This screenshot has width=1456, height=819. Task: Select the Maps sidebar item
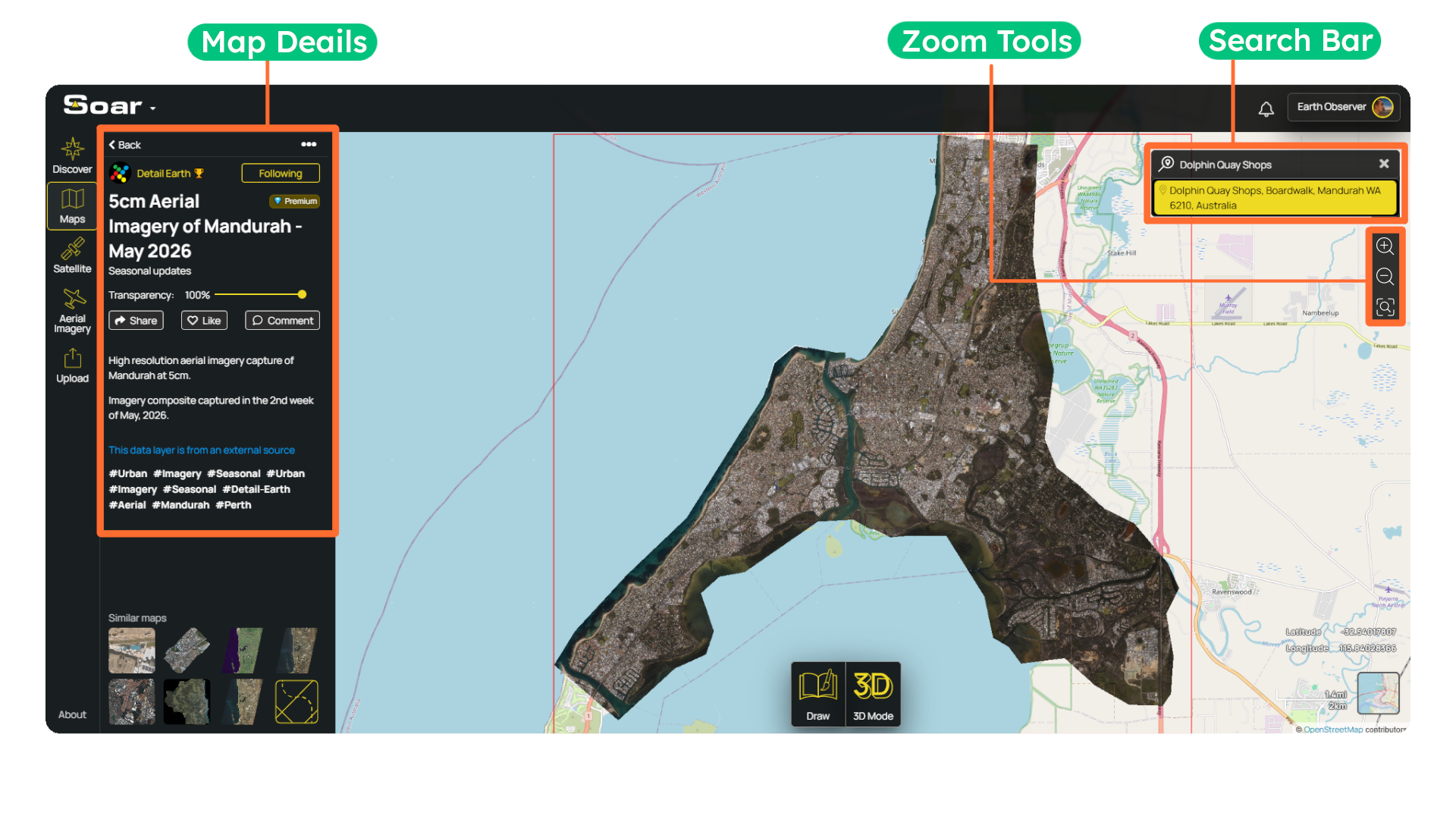(x=72, y=206)
